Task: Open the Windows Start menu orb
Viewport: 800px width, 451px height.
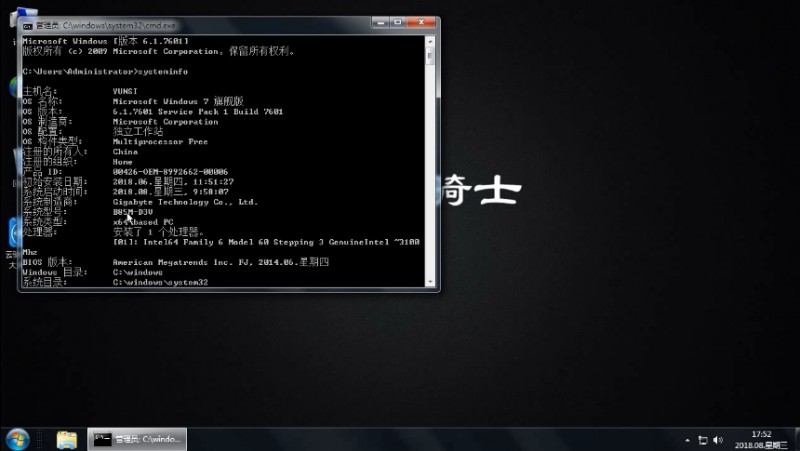Action: [18, 439]
